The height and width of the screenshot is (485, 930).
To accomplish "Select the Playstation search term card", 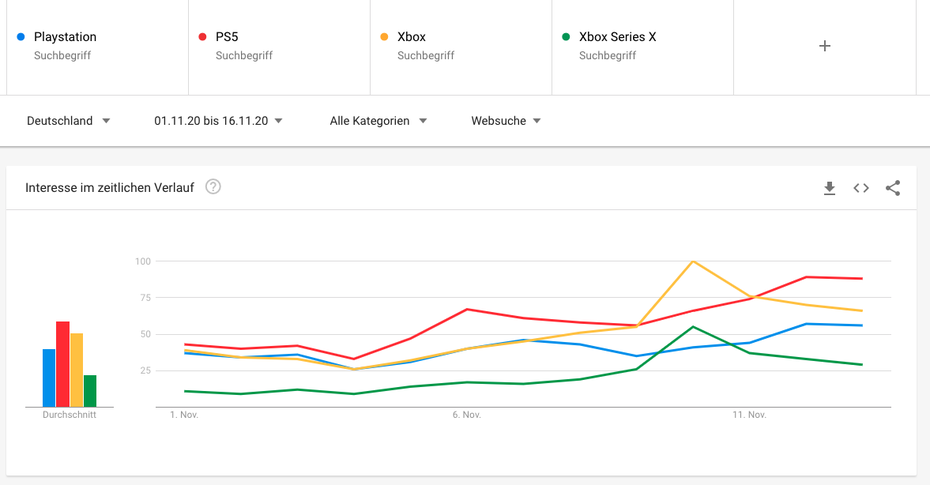I will click(x=97, y=47).
